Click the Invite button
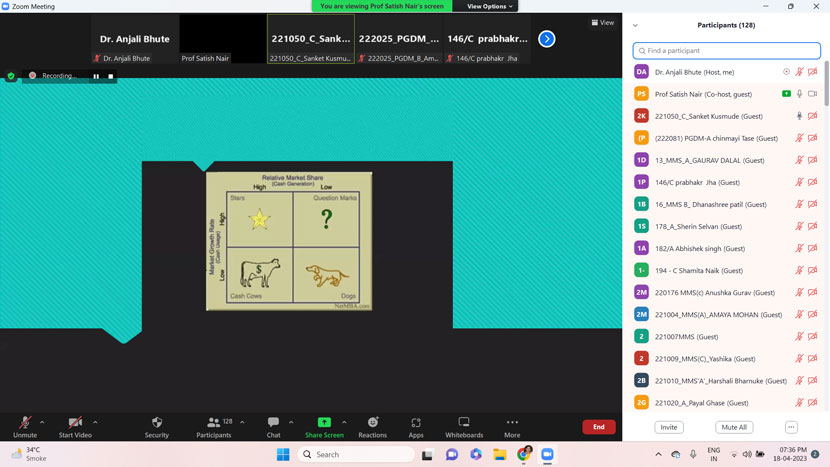830x467 pixels. [669, 427]
